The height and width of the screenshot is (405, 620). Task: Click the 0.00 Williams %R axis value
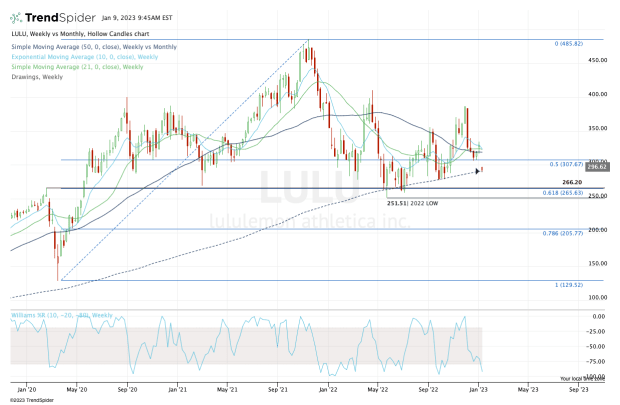coord(599,316)
